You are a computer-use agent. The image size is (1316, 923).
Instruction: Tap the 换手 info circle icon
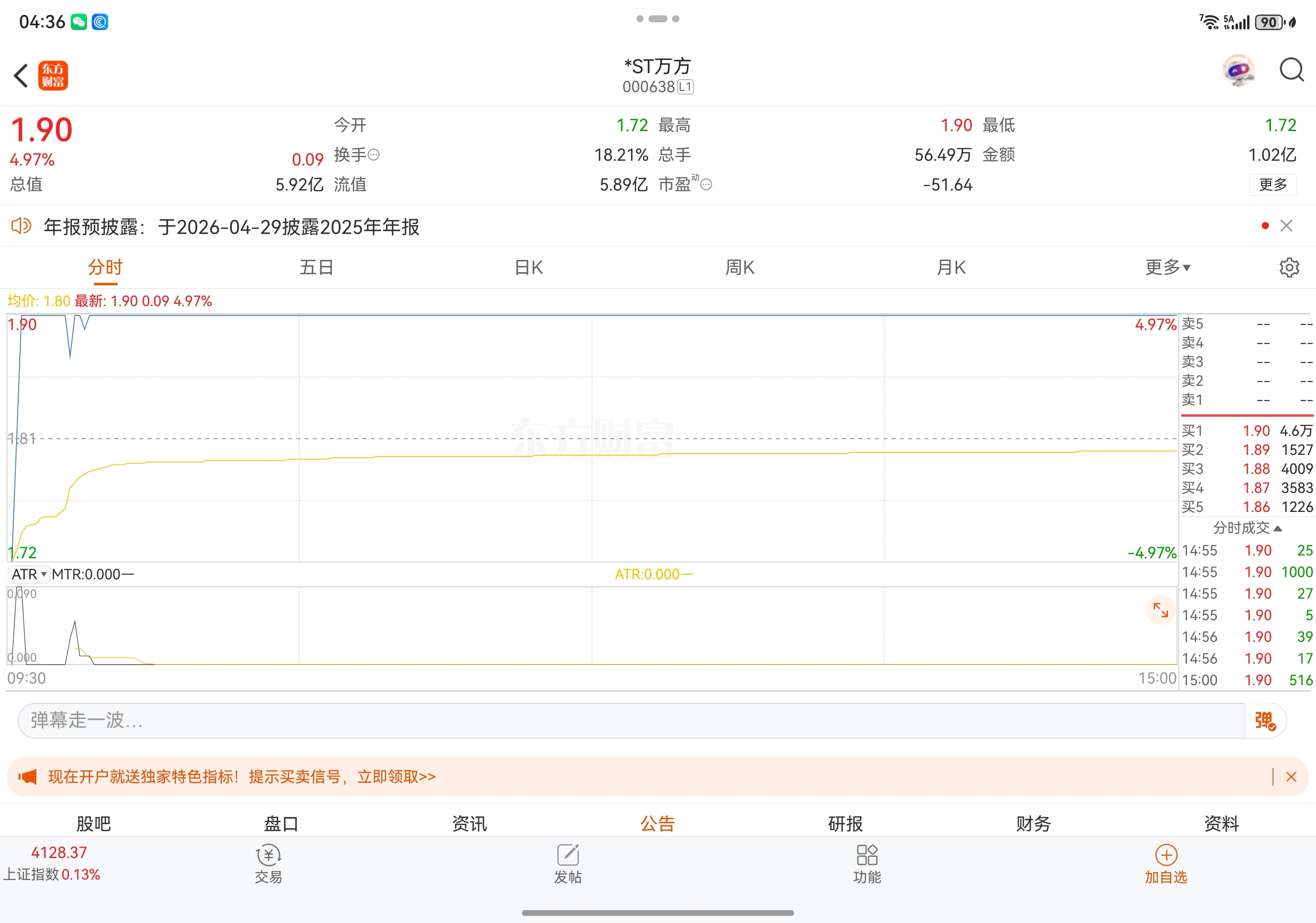[374, 155]
